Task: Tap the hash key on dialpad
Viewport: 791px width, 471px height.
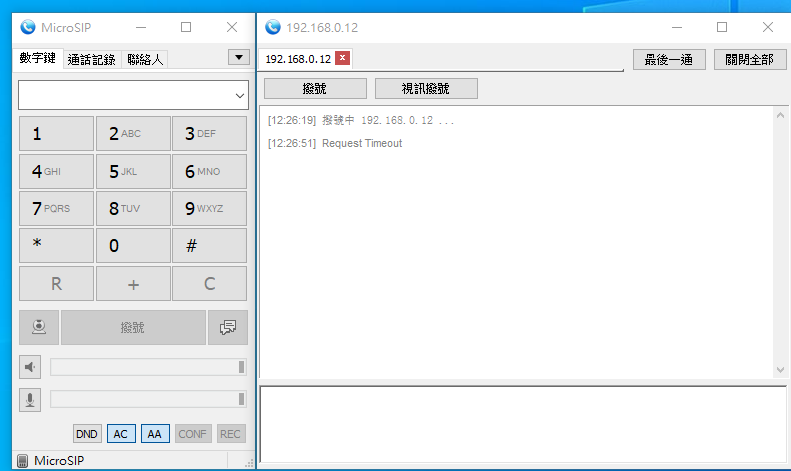Action: tap(209, 246)
